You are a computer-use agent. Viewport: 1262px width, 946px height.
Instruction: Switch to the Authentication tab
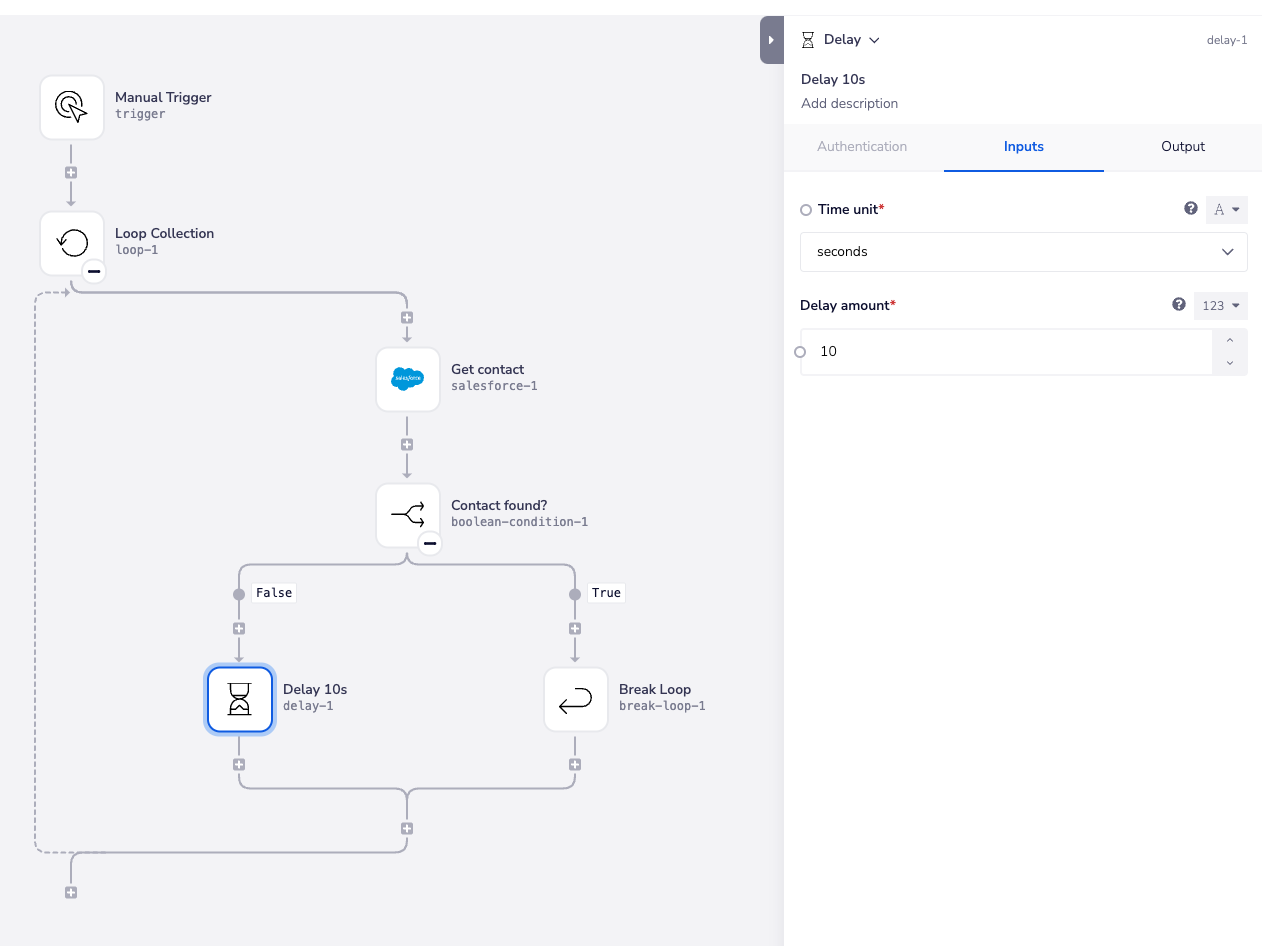(x=862, y=146)
